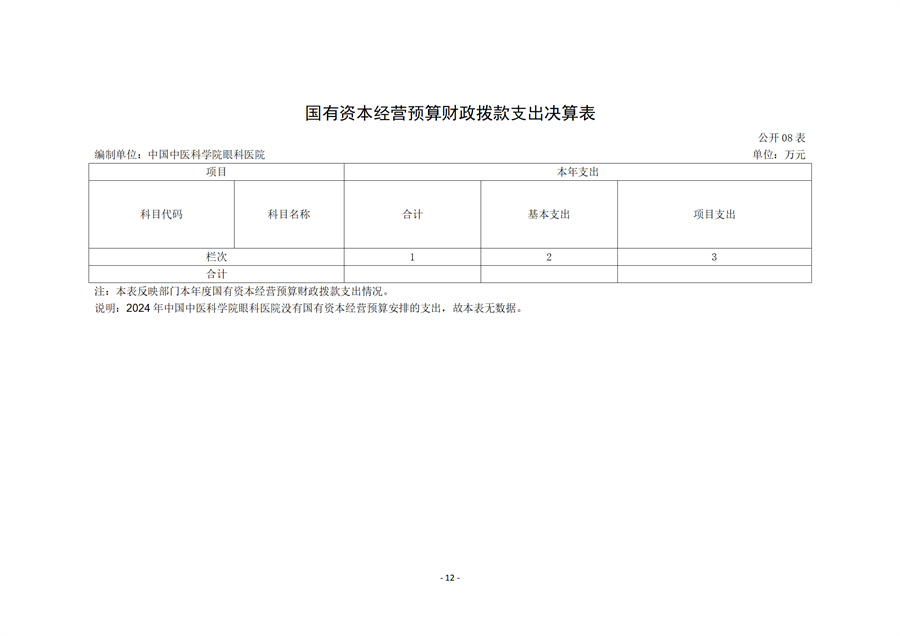This screenshot has height=636, width=900.
Task: Select the 科目代码 column header
Action: pyautogui.click(x=161, y=215)
